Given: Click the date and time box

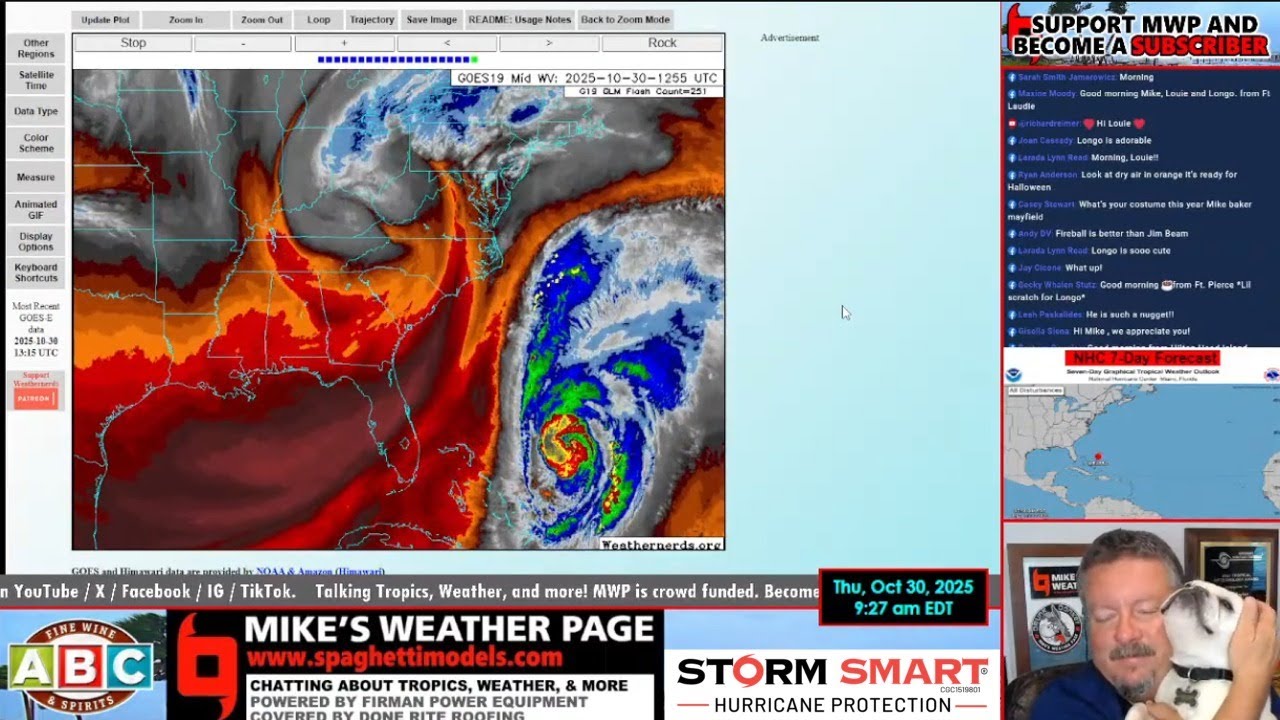Looking at the screenshot, I should [904, 597].
